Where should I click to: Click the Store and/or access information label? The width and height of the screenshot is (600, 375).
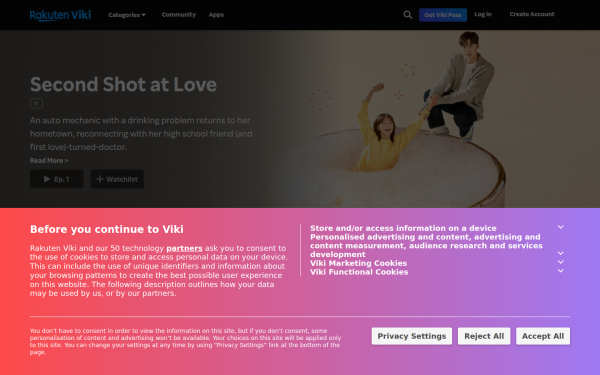403,228
